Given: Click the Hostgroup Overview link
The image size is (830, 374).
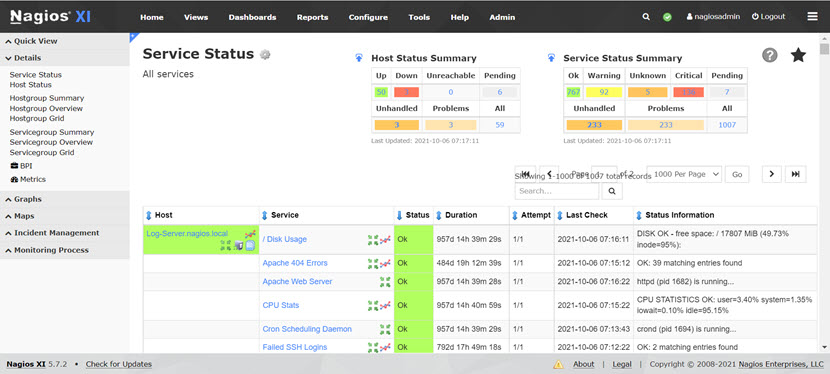Looking at the screenshot, I should point(46,108).
